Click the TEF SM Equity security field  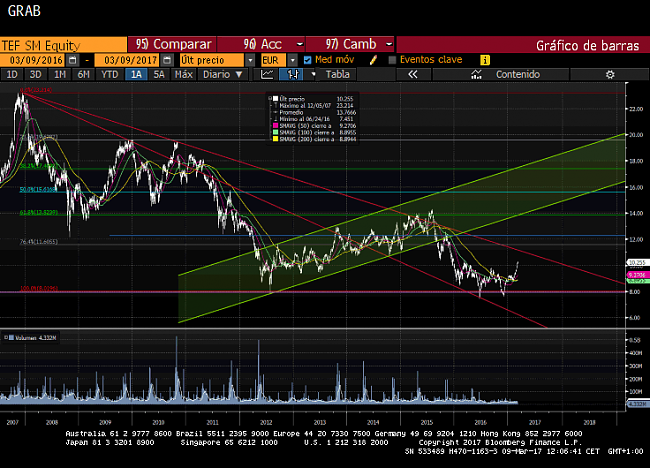pyautogui.click(x=63, y=45)
